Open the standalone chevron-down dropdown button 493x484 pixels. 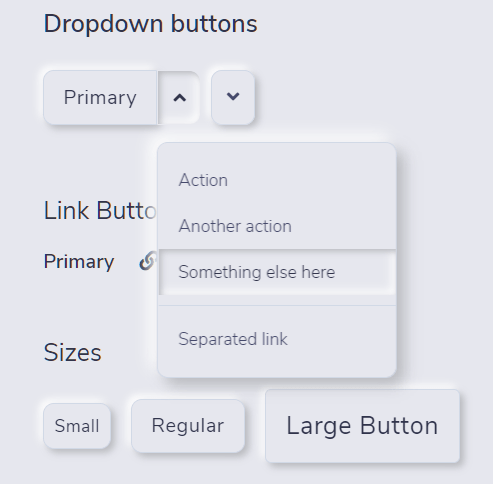[x=233, y=97]
